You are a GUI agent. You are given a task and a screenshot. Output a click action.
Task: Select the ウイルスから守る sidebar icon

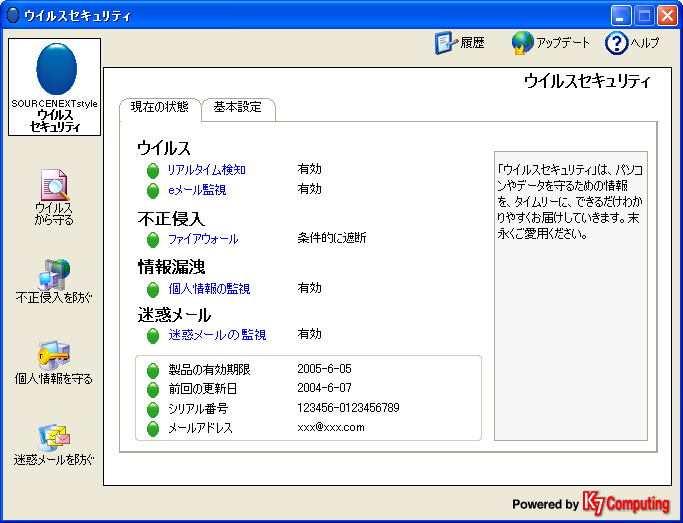[55, 185]
